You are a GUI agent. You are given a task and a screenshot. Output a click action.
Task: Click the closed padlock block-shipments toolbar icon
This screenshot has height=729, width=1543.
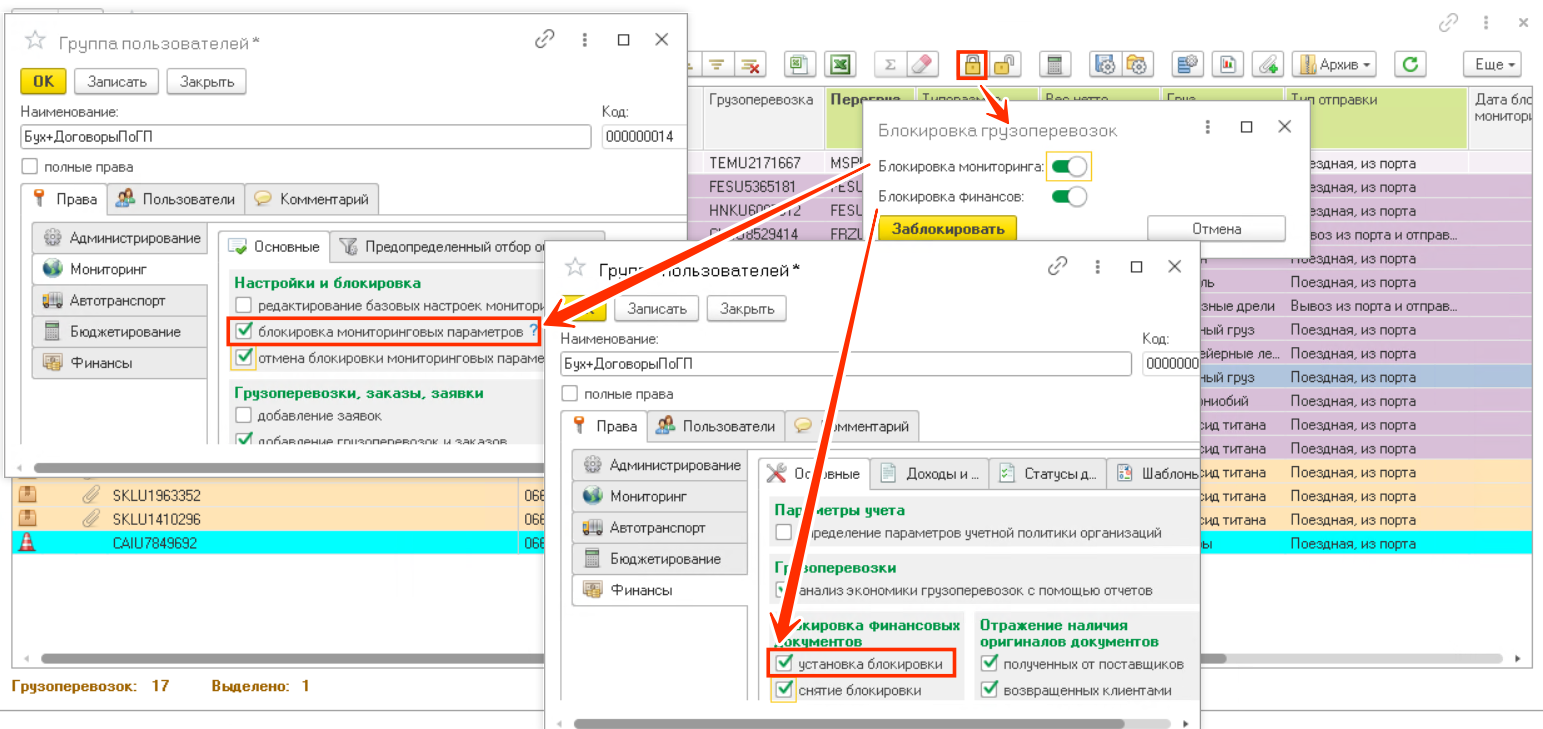[972, 65]
